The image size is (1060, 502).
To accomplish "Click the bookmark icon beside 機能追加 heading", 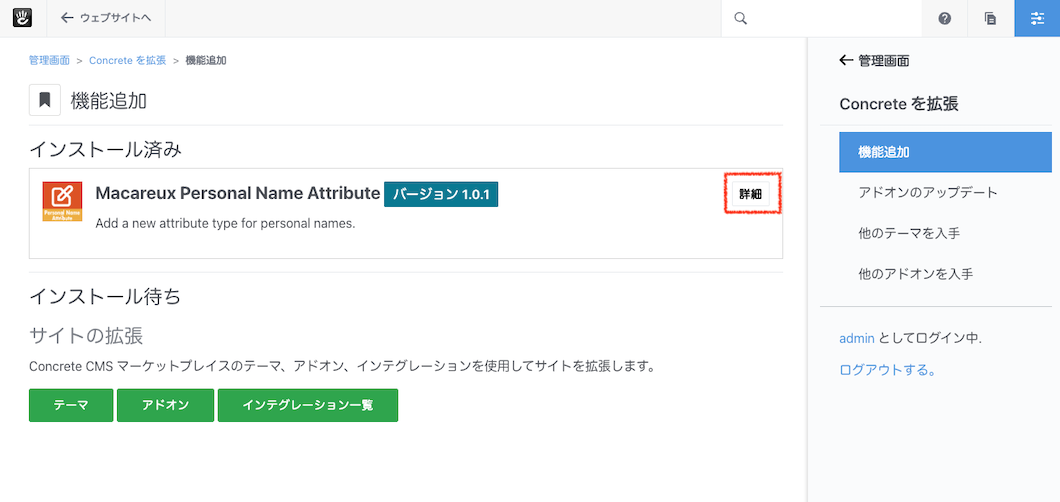I will click(x=45, y=101).
